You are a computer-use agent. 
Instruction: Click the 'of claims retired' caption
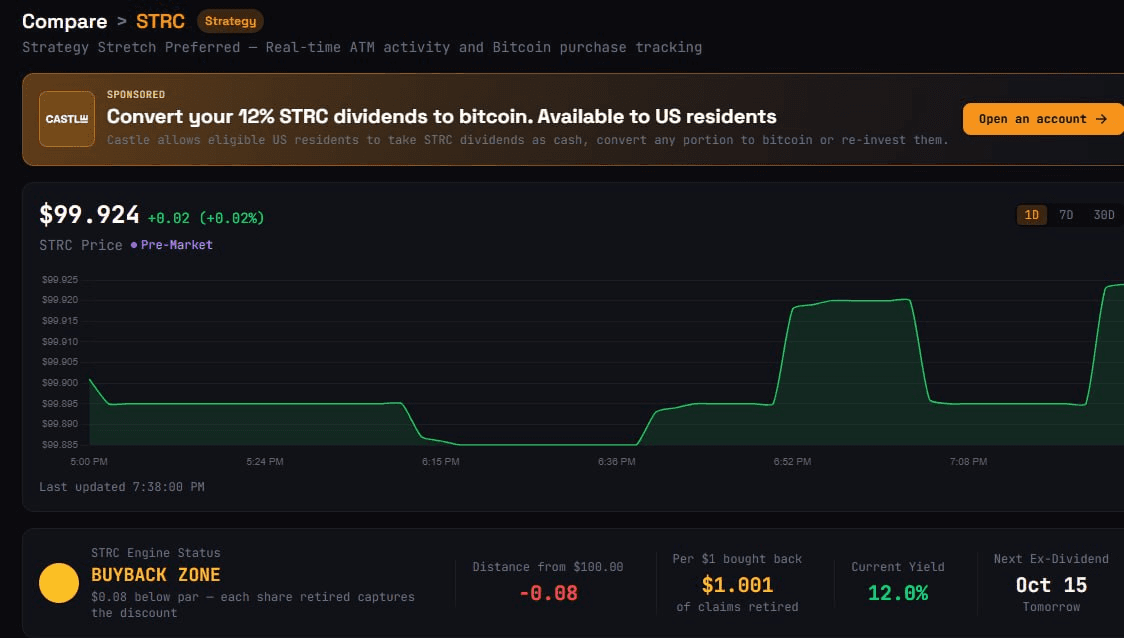pyautogui.click(x=737, y=607)
